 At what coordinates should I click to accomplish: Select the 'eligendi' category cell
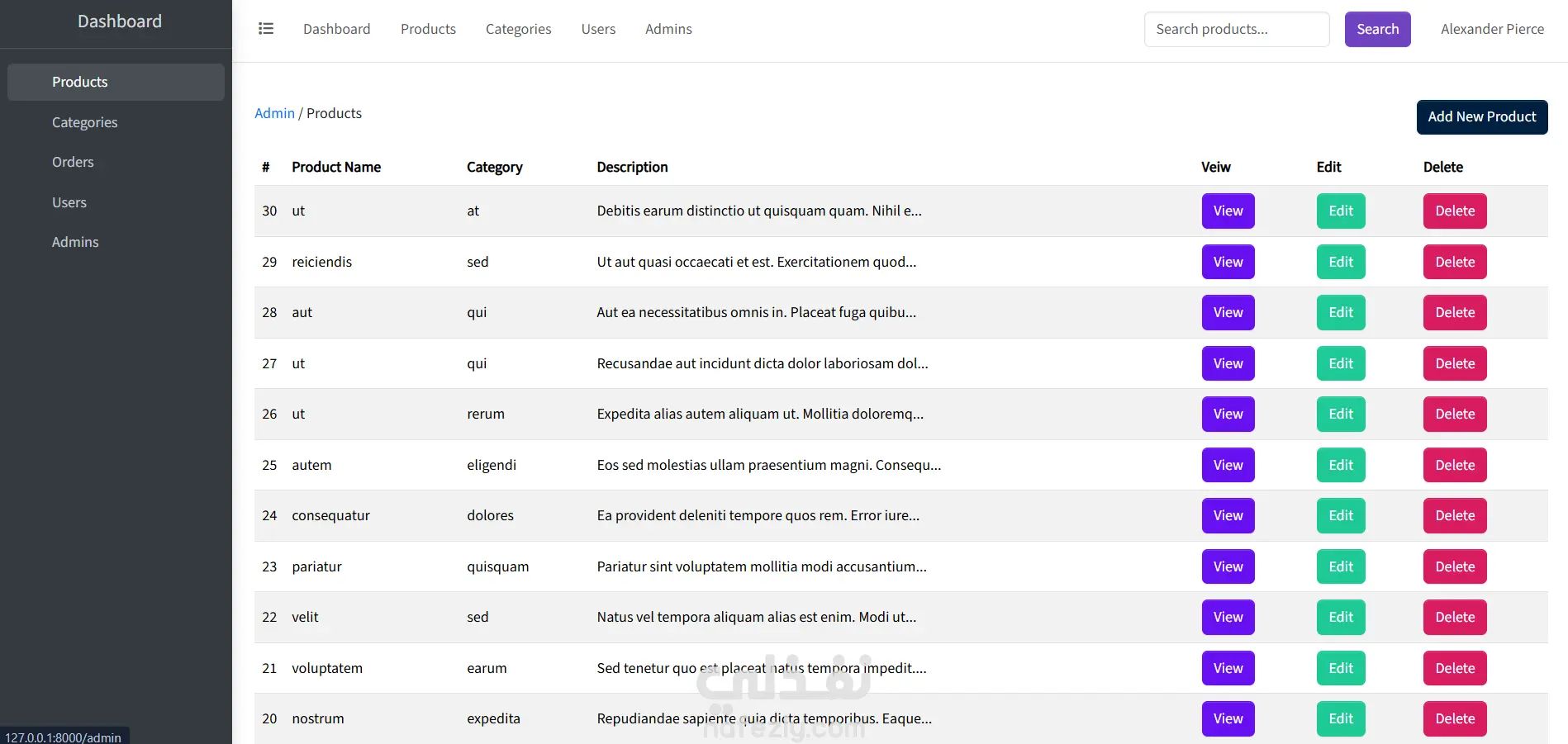click(x=492, y=465)
